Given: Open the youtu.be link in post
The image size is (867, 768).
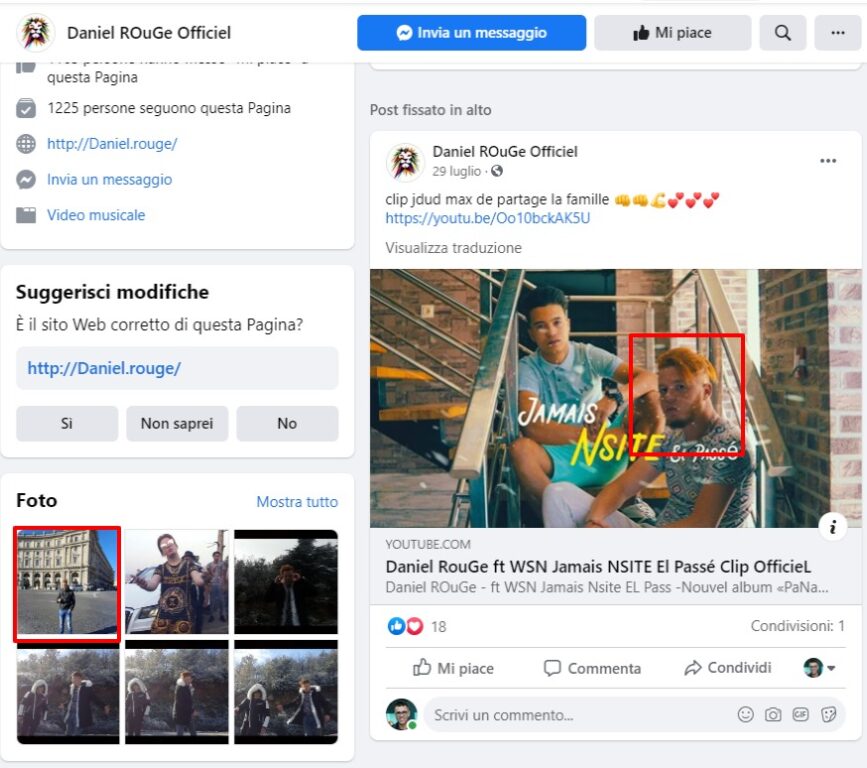Looking at the screenshot, I should 488,218.
